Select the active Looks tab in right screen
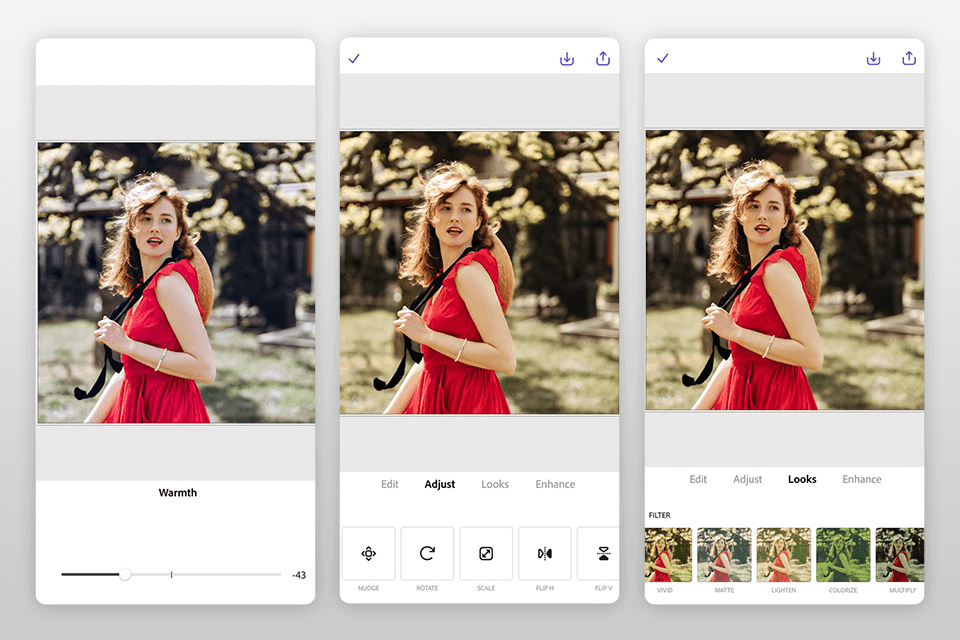The height and width of the screenshot is (640, 960). coord(802,479)
